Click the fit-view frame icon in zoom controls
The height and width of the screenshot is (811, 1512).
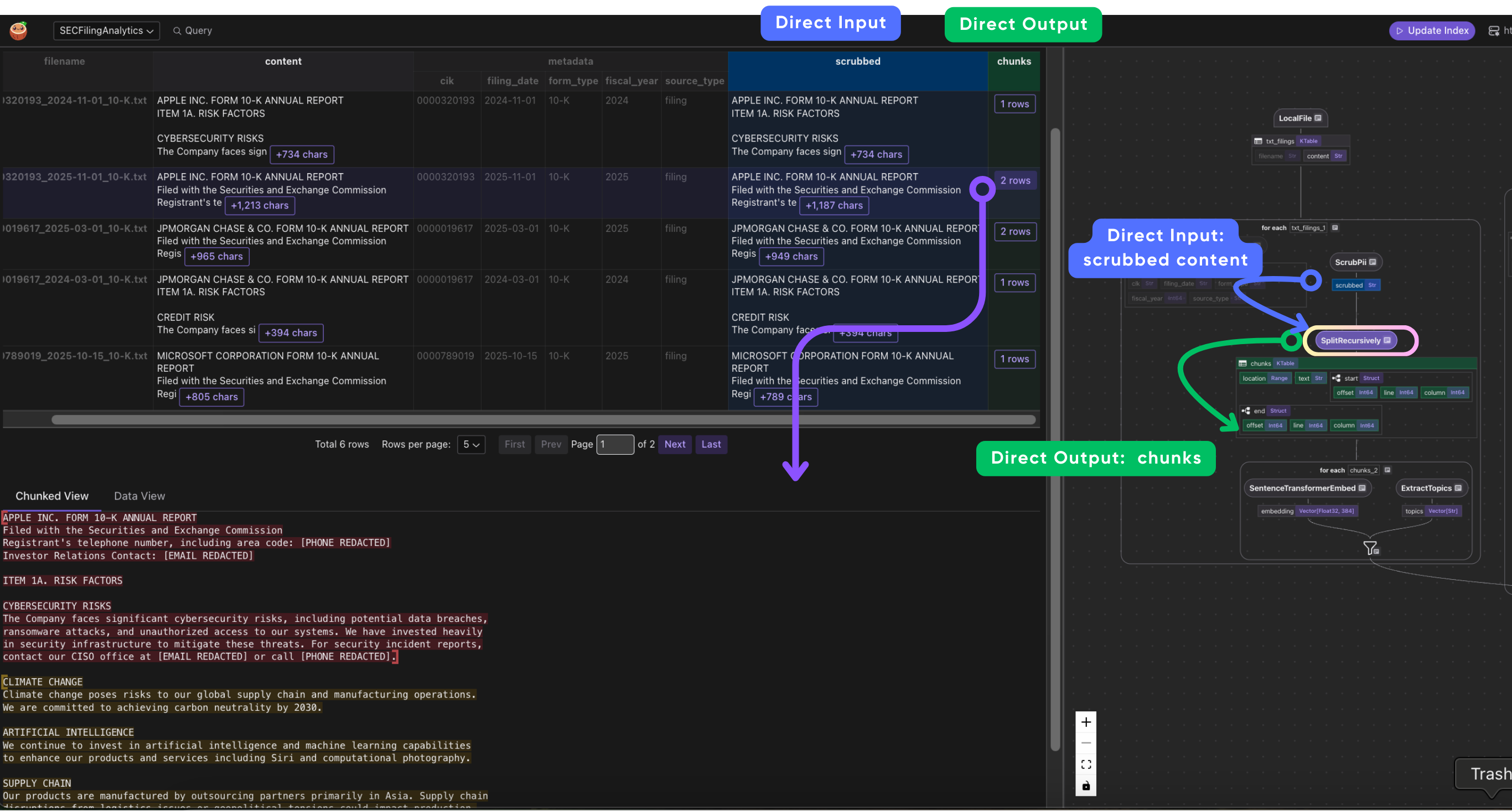tap(1086, 763)
